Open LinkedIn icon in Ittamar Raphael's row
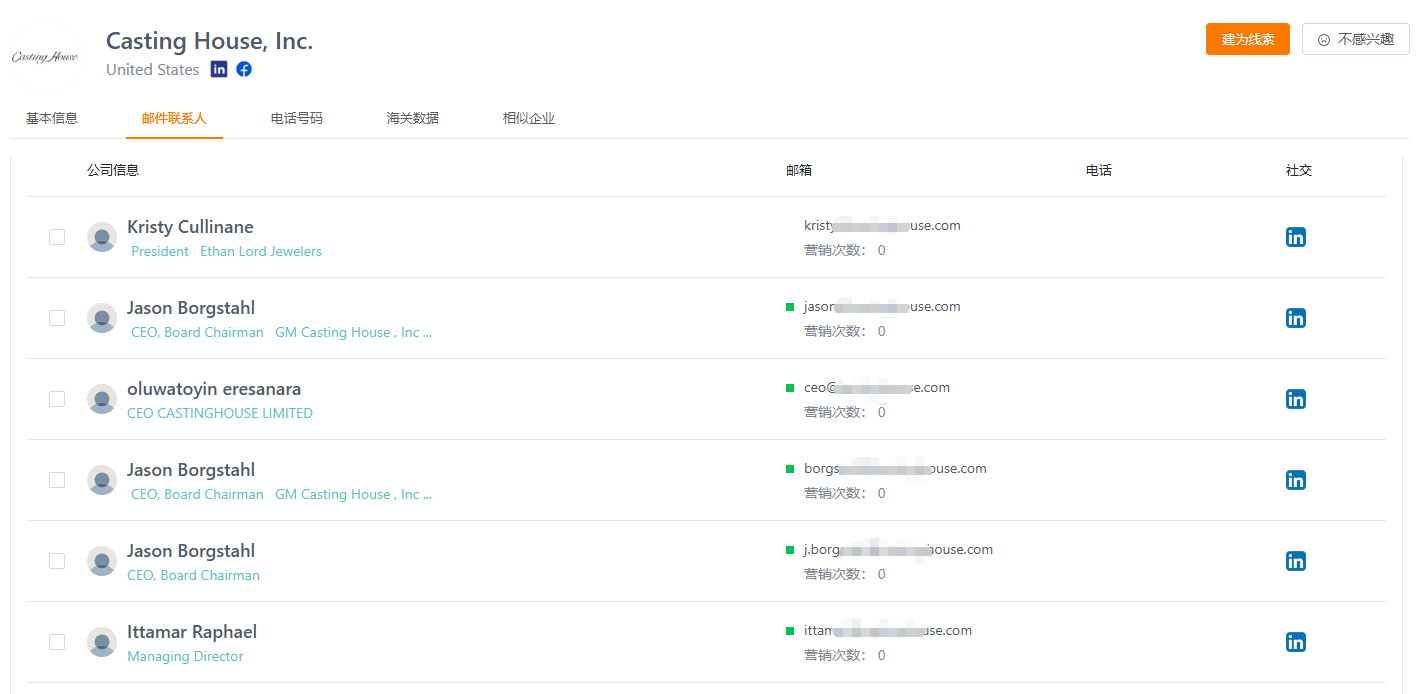The image size is (1416, 694). (x=1296, y=642)
